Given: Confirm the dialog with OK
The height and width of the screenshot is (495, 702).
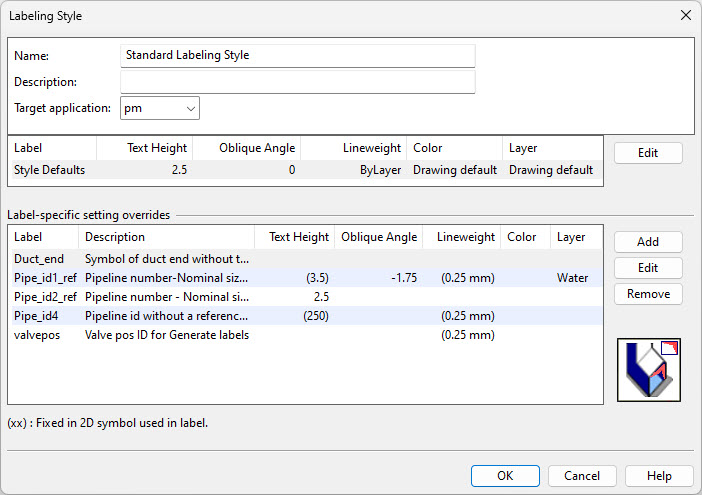Looking at the screenshot, I should pos(505,476).
